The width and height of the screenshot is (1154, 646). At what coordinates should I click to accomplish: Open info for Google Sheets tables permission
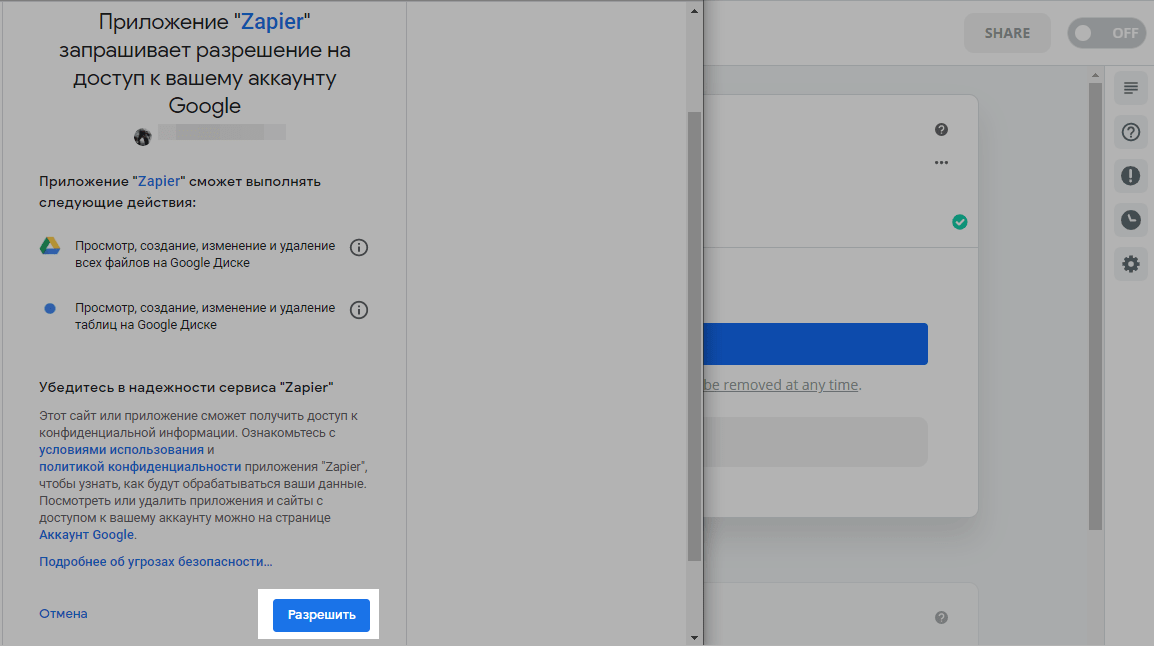359,310
